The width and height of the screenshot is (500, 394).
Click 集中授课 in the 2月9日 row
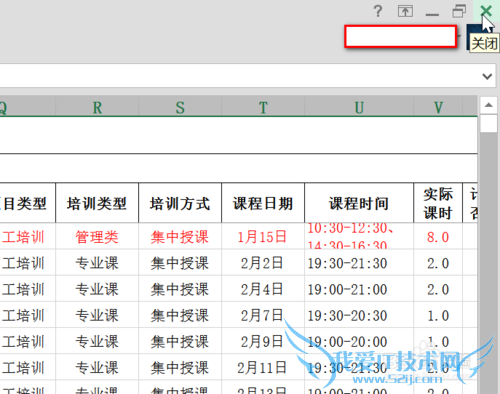click(x=180, y=341)
